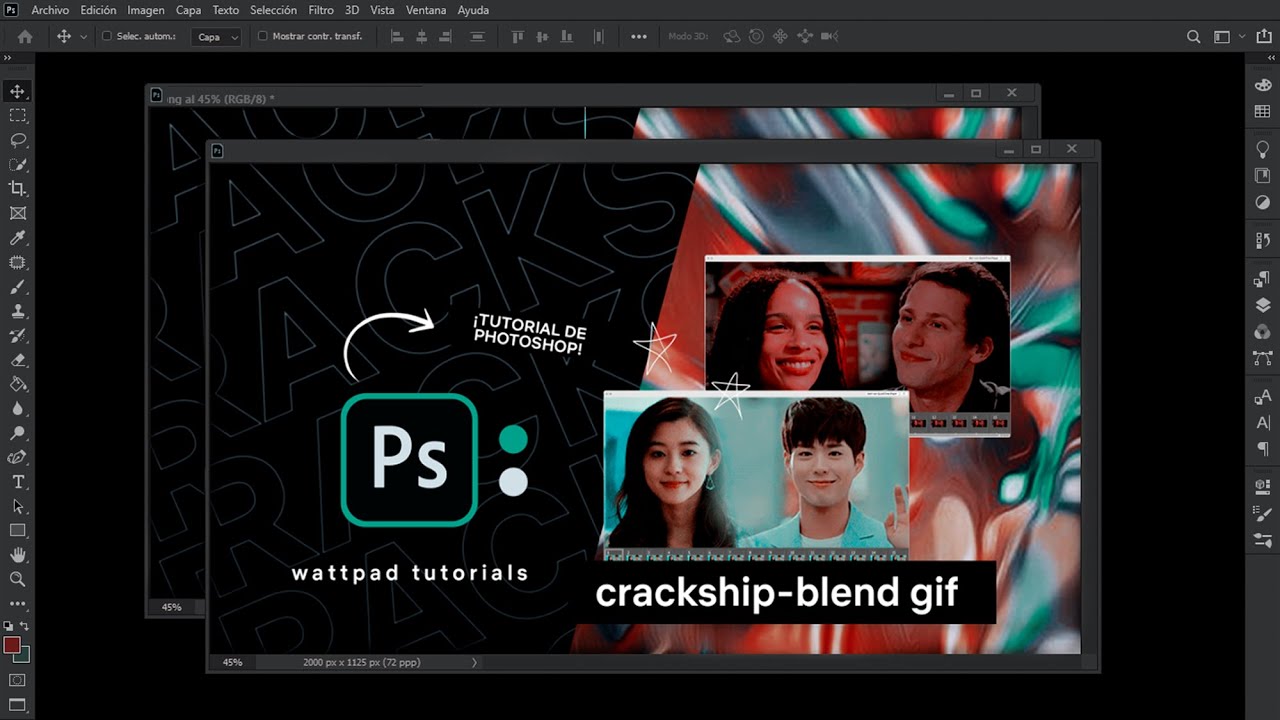Align horizontal centers button
The height and width of the screenshot is (720, 1280).
point(422,36)
